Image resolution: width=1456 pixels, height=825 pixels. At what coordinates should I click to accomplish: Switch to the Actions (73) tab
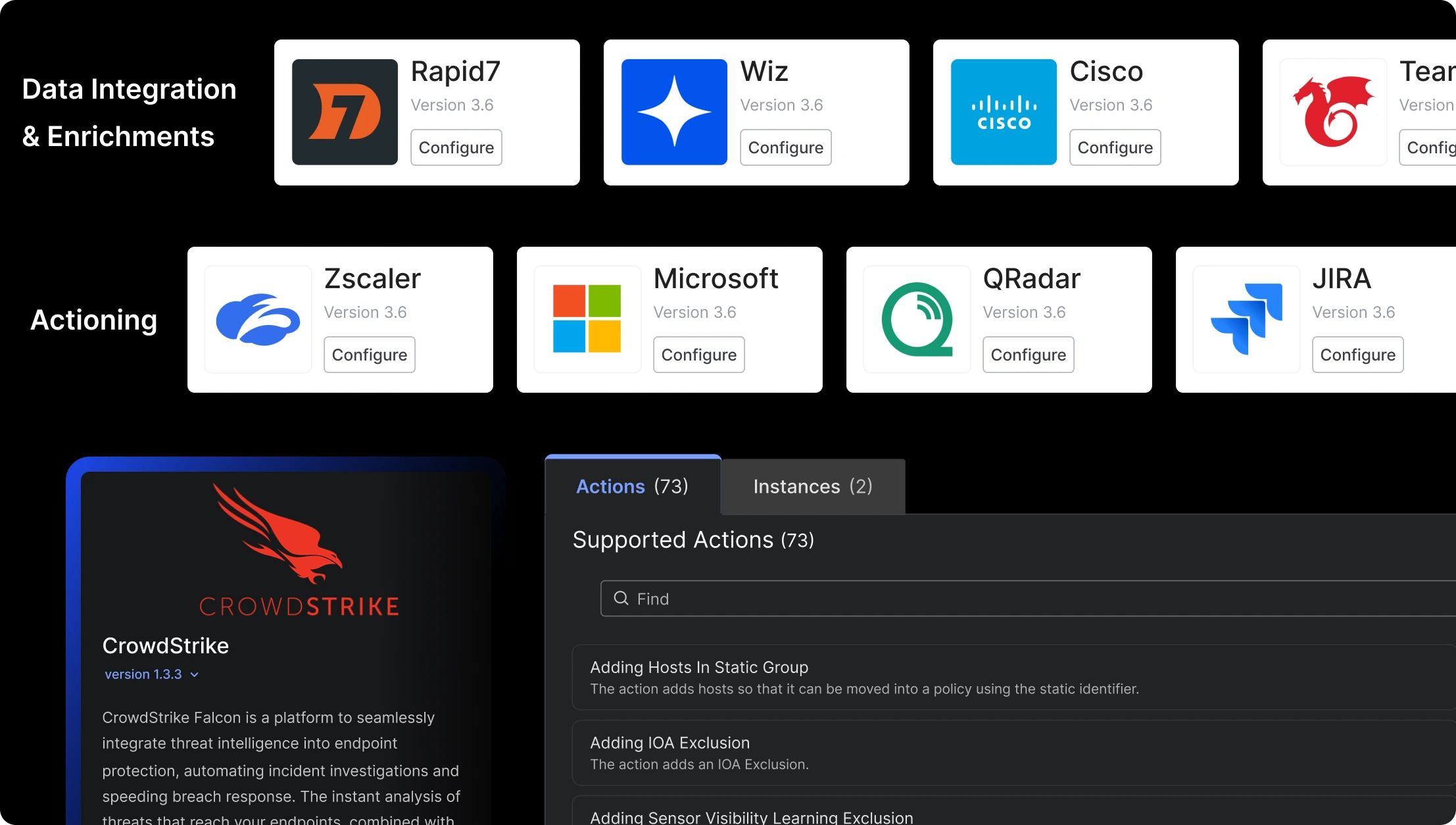coord(632,486)
